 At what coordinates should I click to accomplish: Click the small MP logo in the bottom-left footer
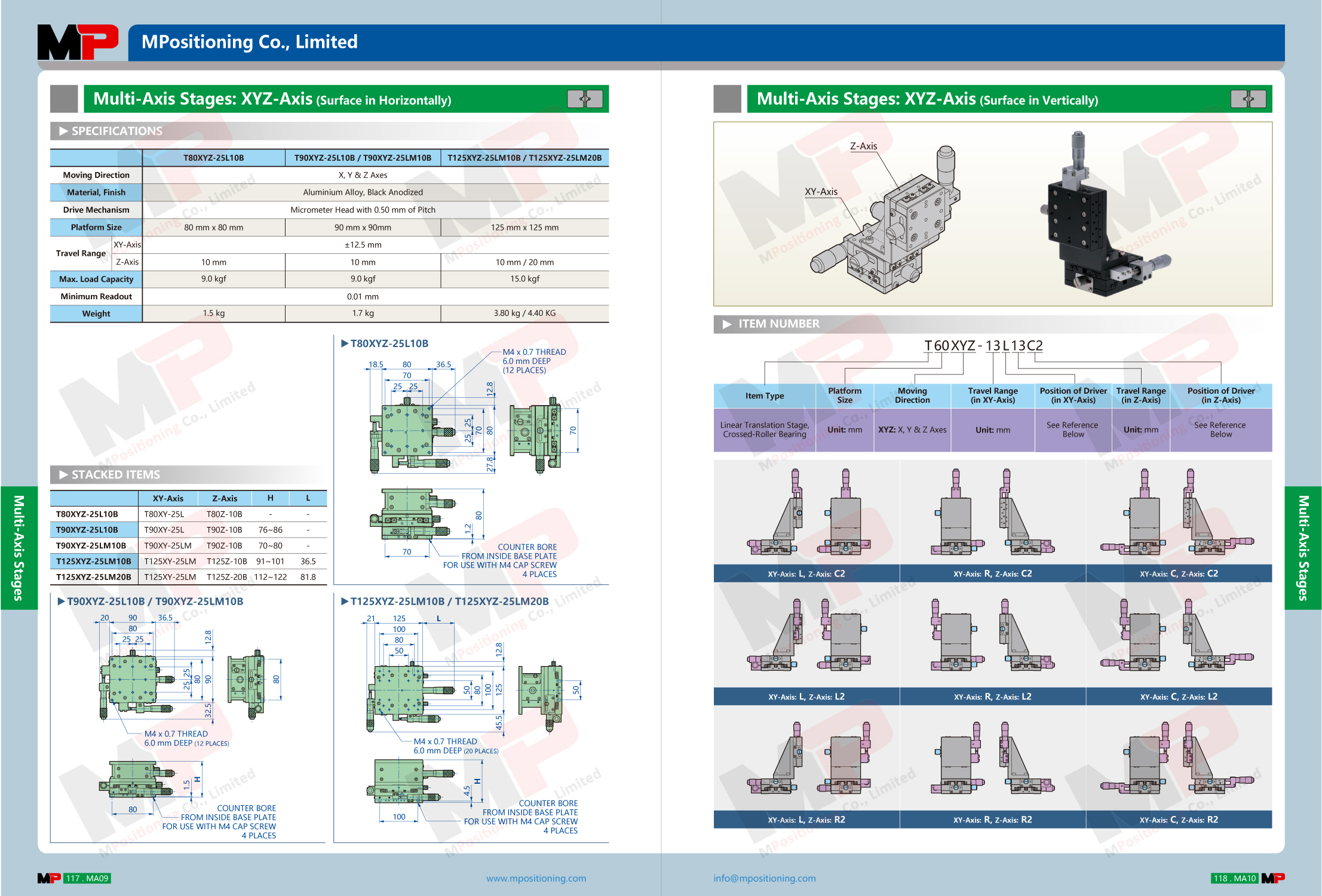[x=49, y=878]
